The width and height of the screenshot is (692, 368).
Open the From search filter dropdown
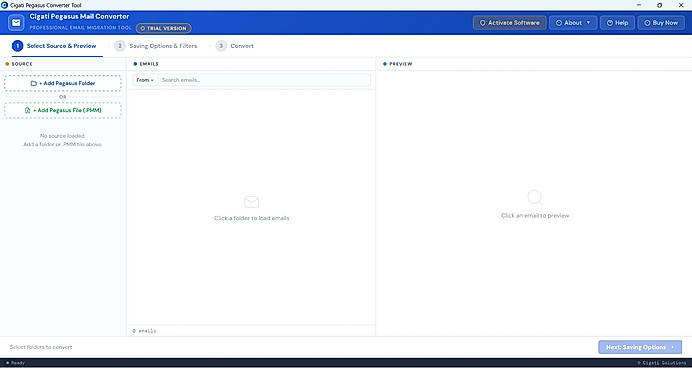tap(145, 80)
